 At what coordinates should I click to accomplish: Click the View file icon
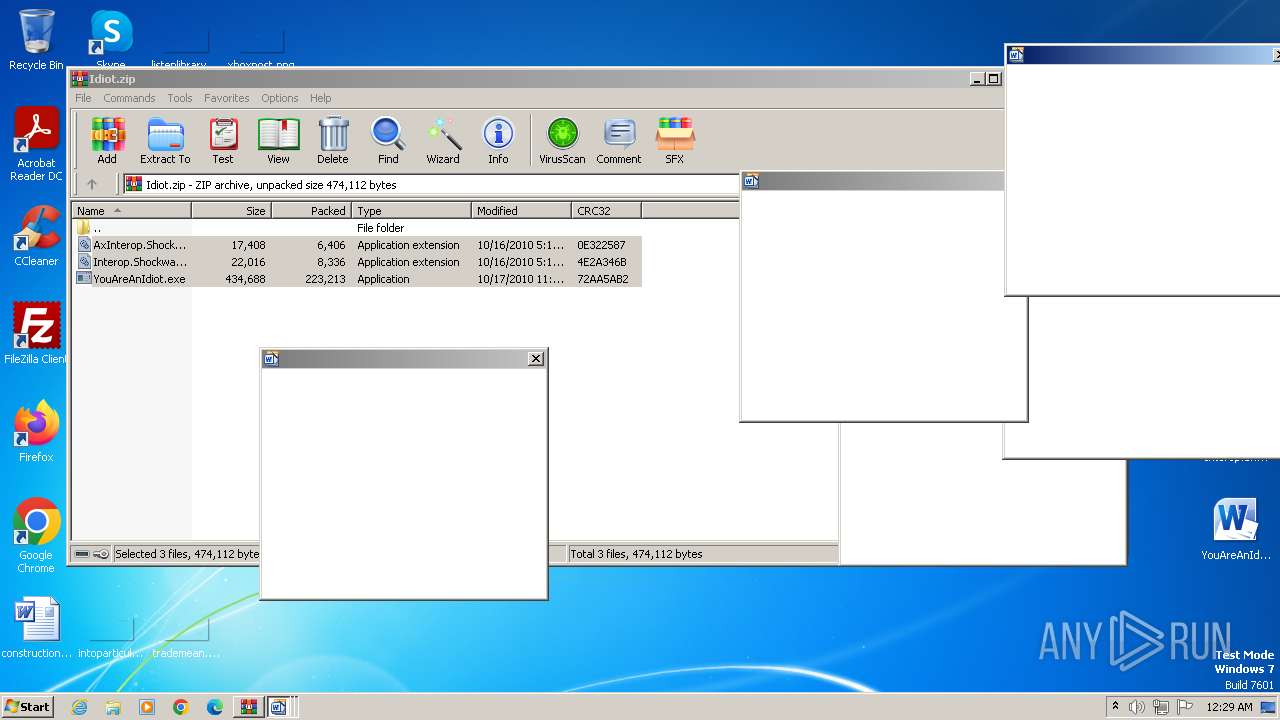[x=278, y=140]
